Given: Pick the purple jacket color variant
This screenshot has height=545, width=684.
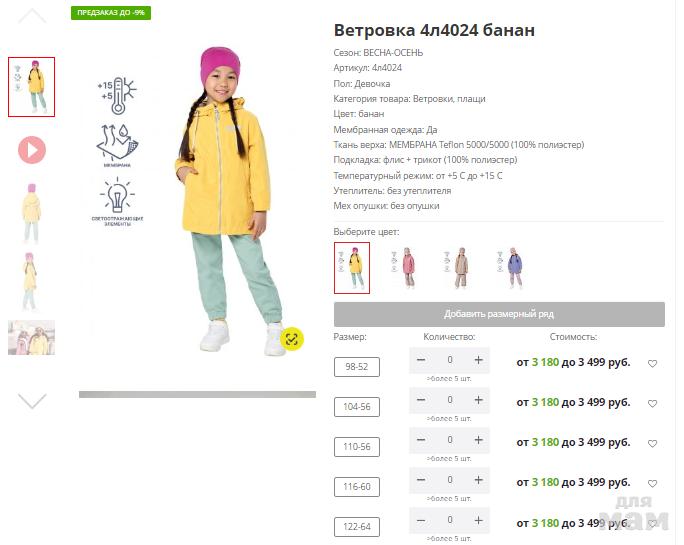Looking at the screenshot, I should pyautogui.click(x=510, y=268).
